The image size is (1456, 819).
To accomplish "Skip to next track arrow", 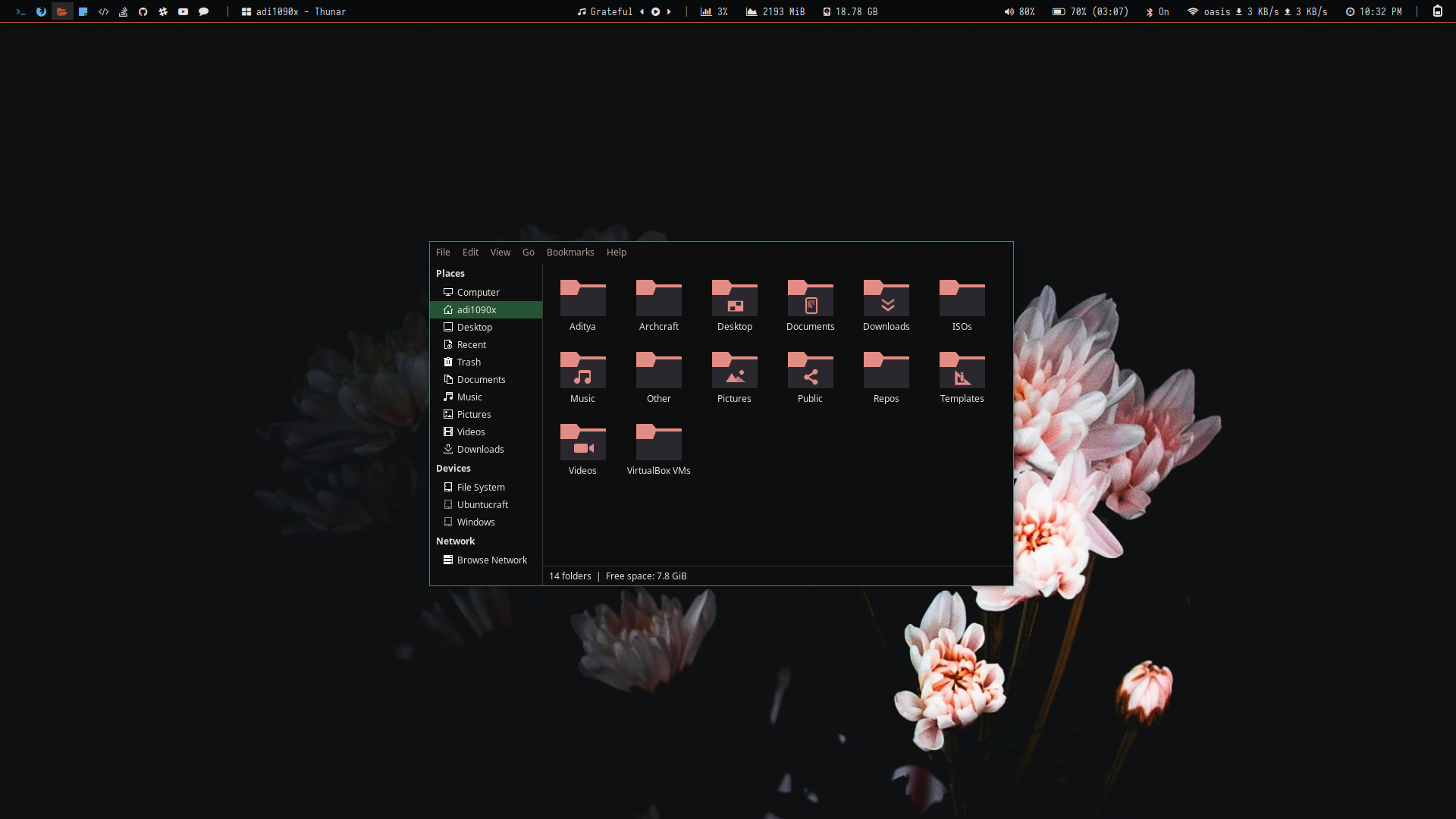I will (669, 11).
